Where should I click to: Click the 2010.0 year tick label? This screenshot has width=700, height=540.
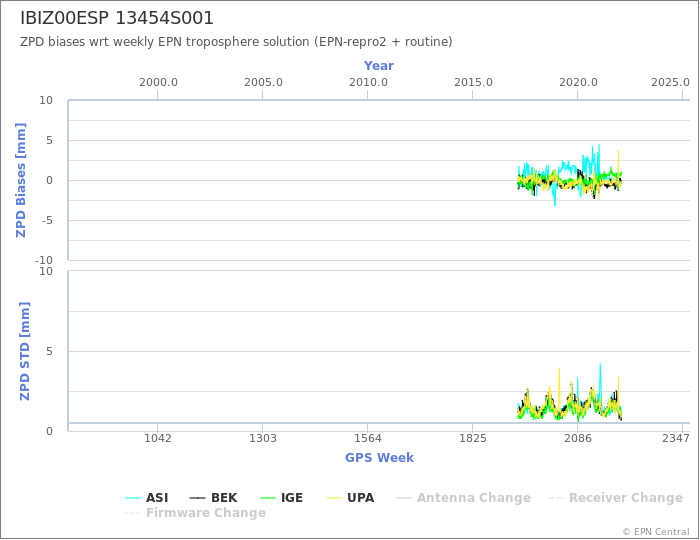(368, 83)
